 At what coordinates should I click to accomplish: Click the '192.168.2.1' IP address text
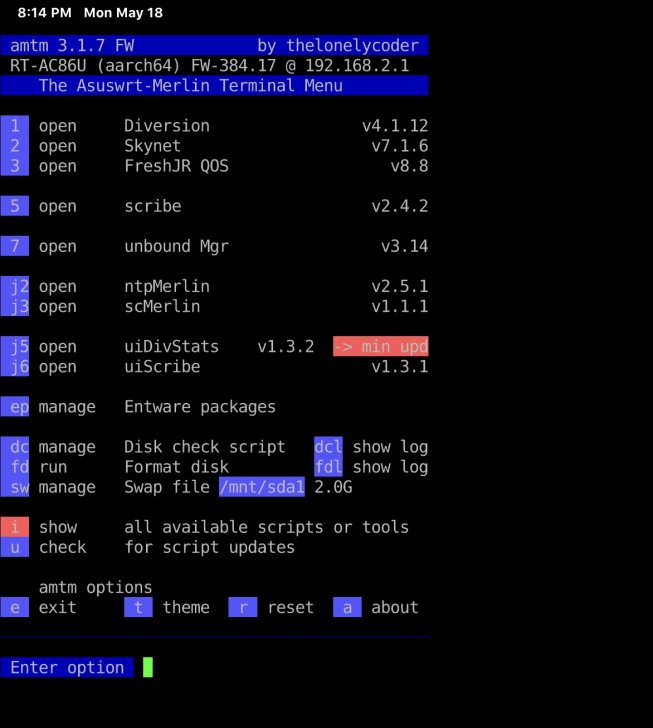point(357,65)
